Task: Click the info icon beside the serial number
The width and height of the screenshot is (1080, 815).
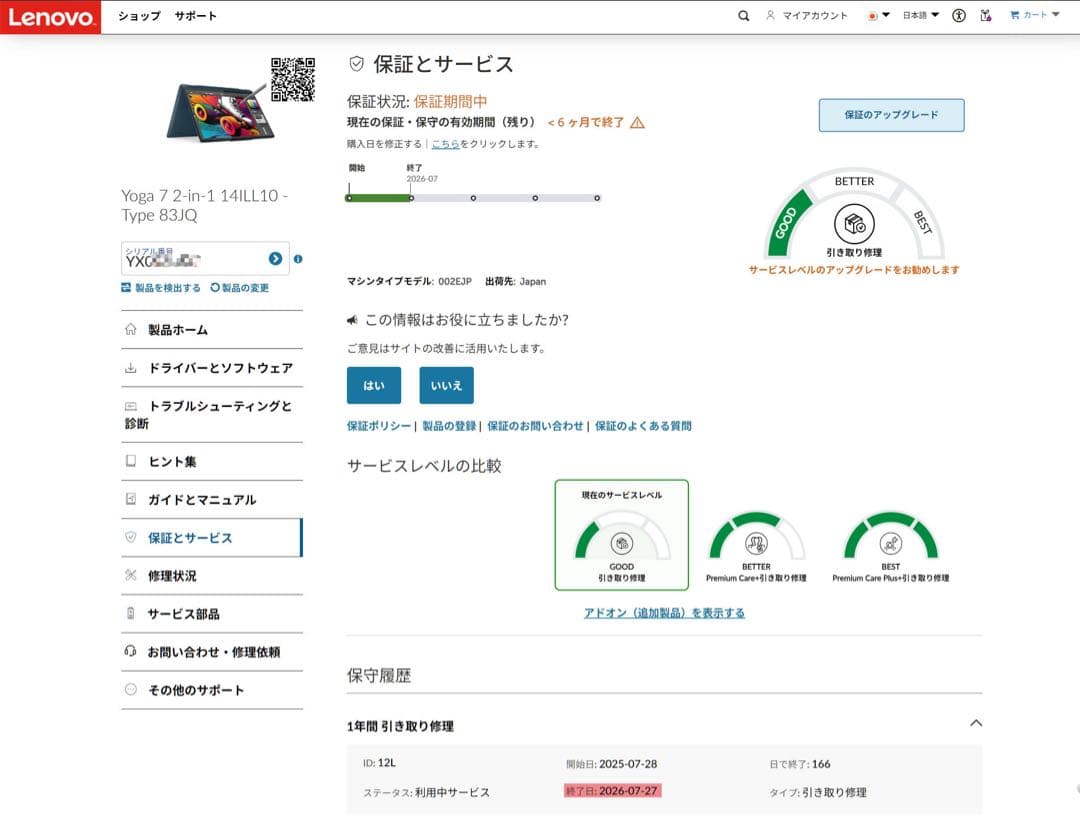Action: click(x=298, y=259)
